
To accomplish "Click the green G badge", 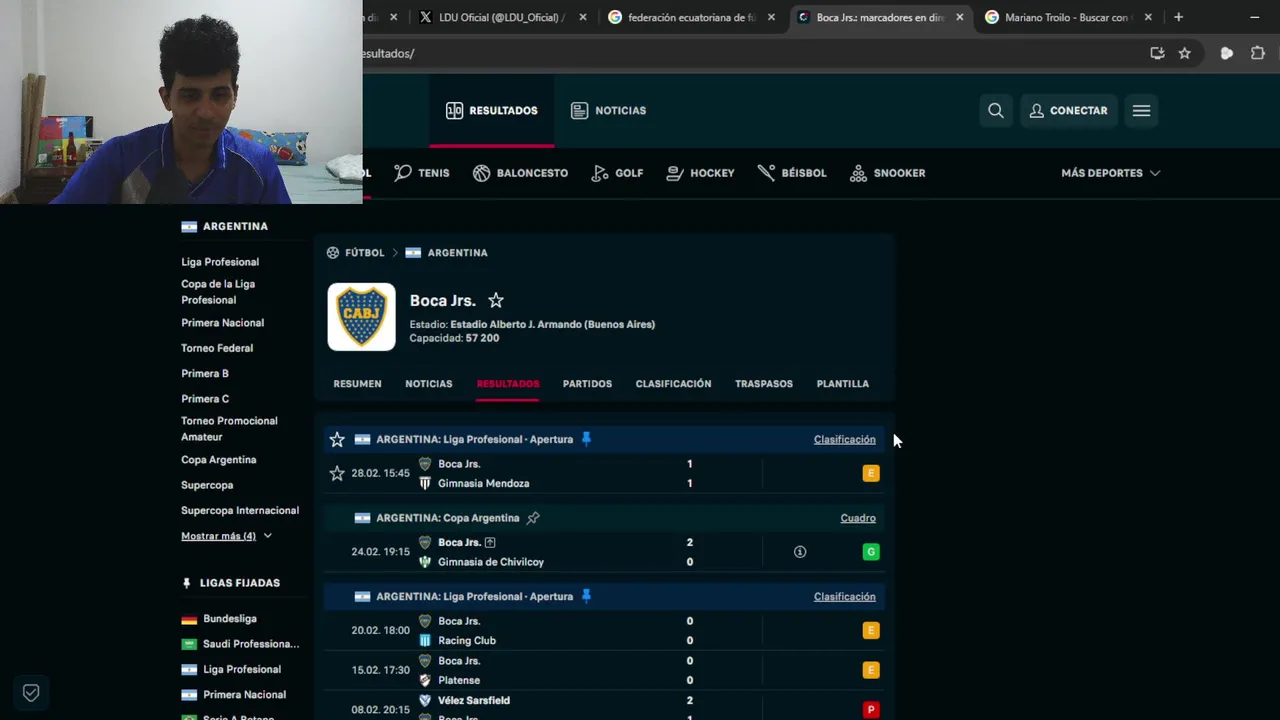I will (x=871, y=552).
